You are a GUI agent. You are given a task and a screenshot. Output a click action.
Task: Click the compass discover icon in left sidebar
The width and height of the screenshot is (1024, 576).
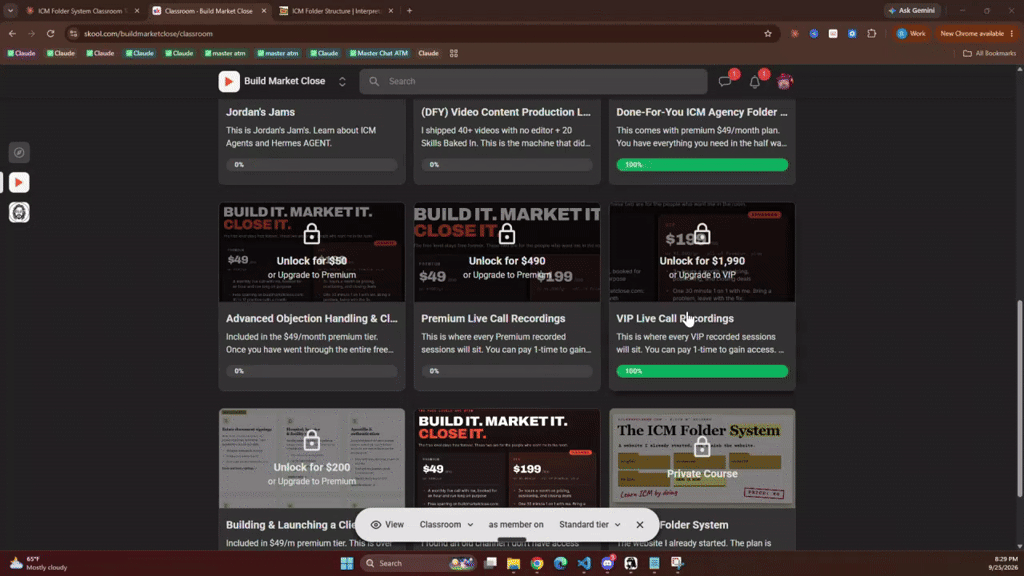tap(19, 153)
